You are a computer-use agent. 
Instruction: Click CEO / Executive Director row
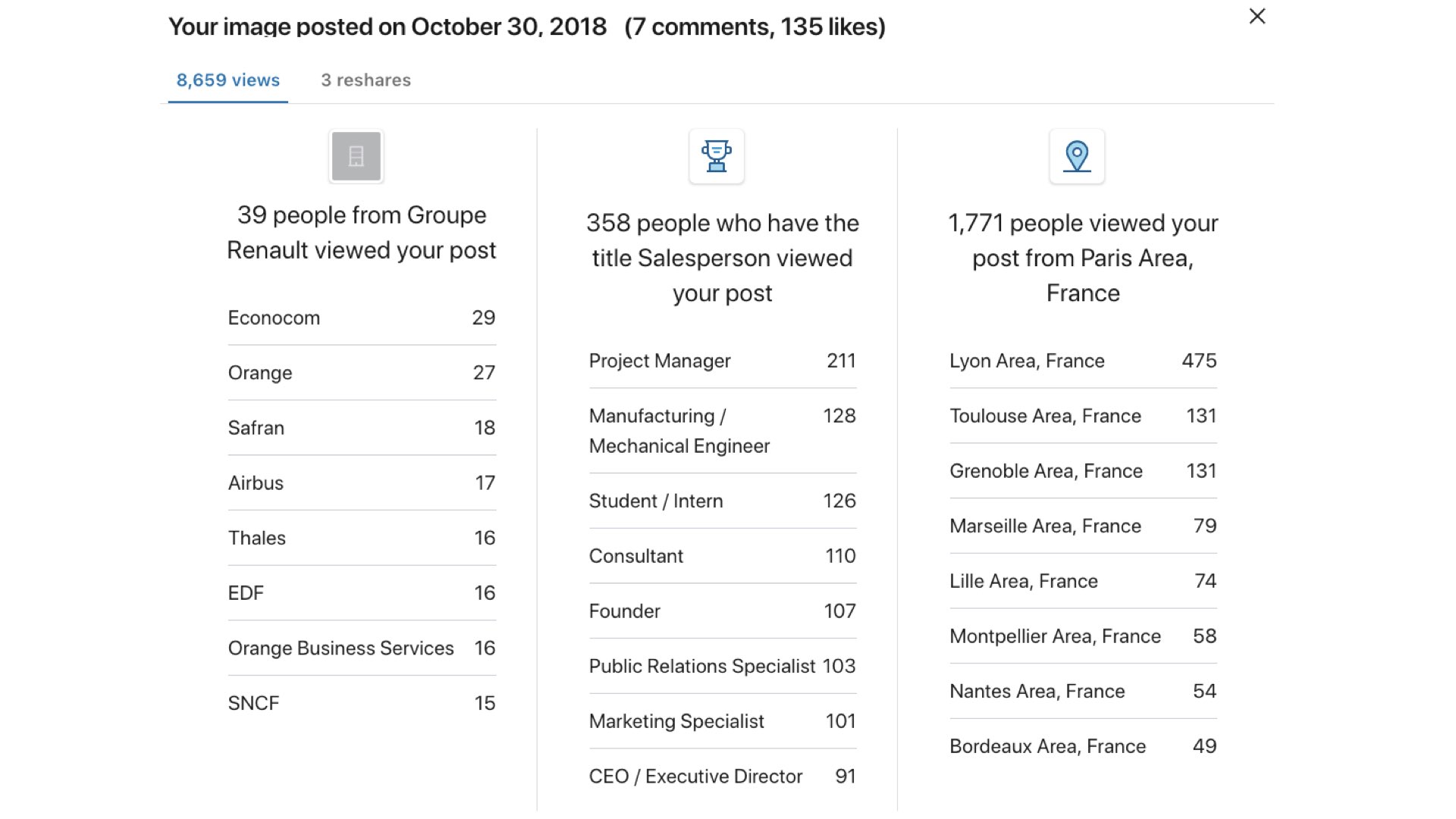pos(723,777)
